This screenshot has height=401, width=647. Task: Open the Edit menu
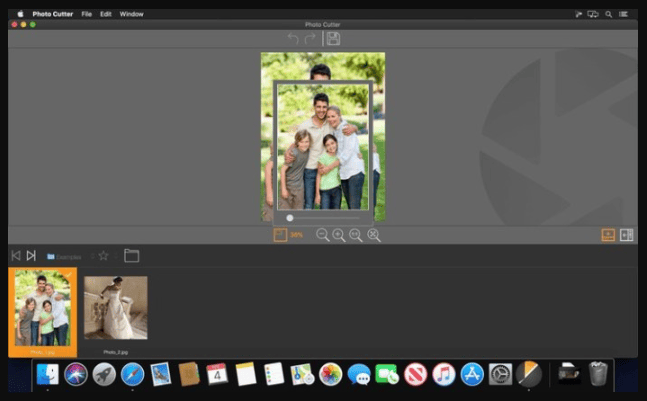[x=106, y=14]
